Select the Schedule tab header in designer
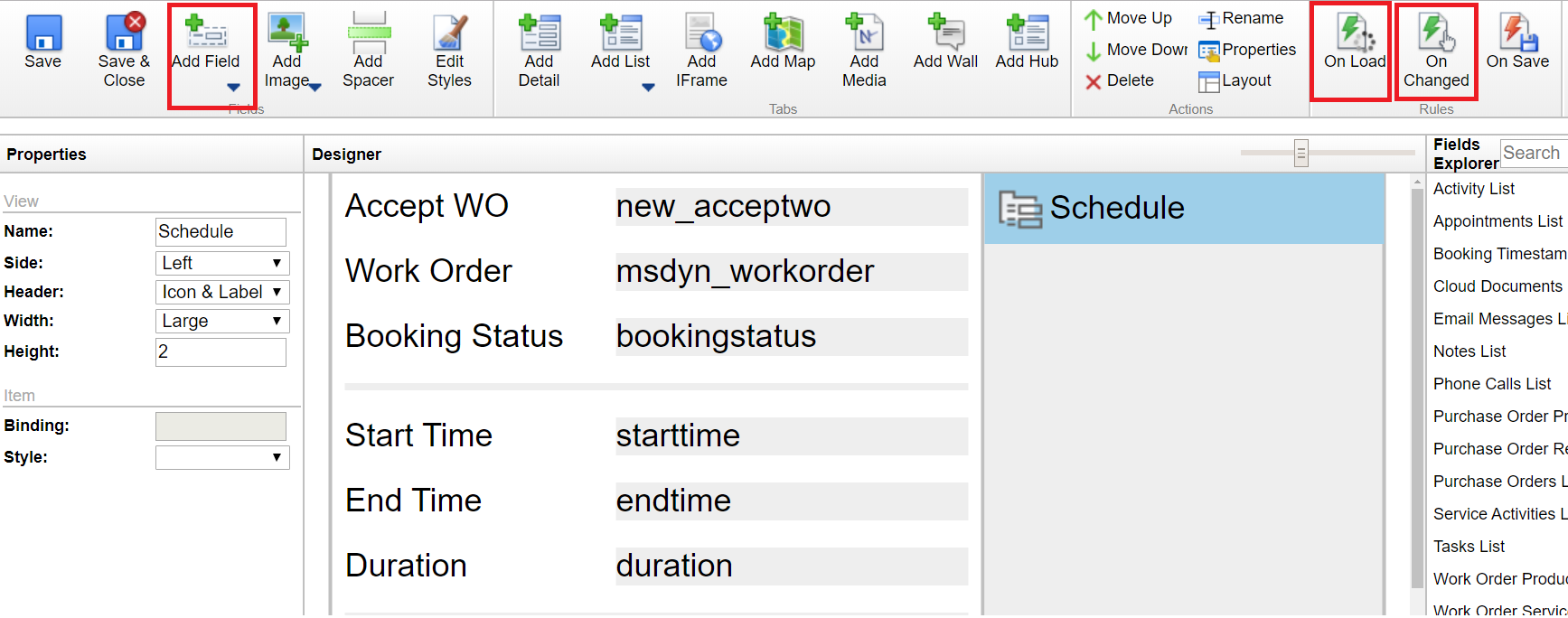The width and height of the screenshot is (1568, 618). pyautogui.click(x=1183, y=209)
